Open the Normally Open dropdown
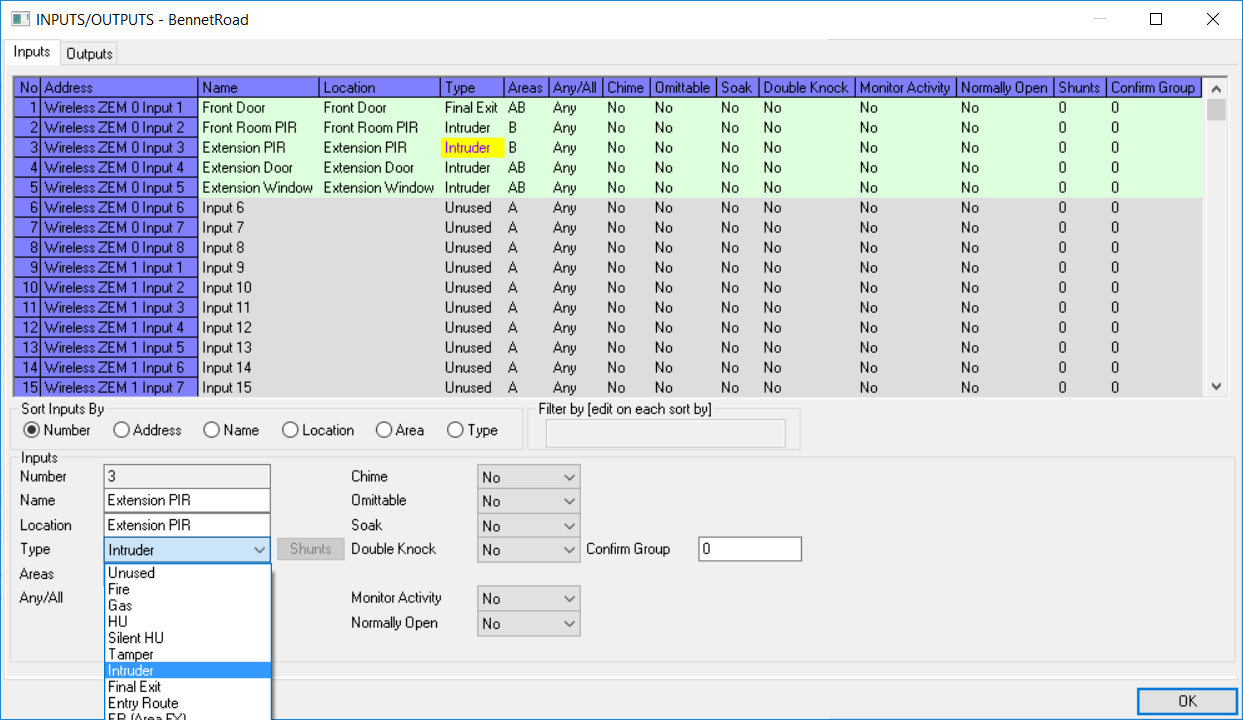Screen dimensions: 1243x720 [528, 623]
